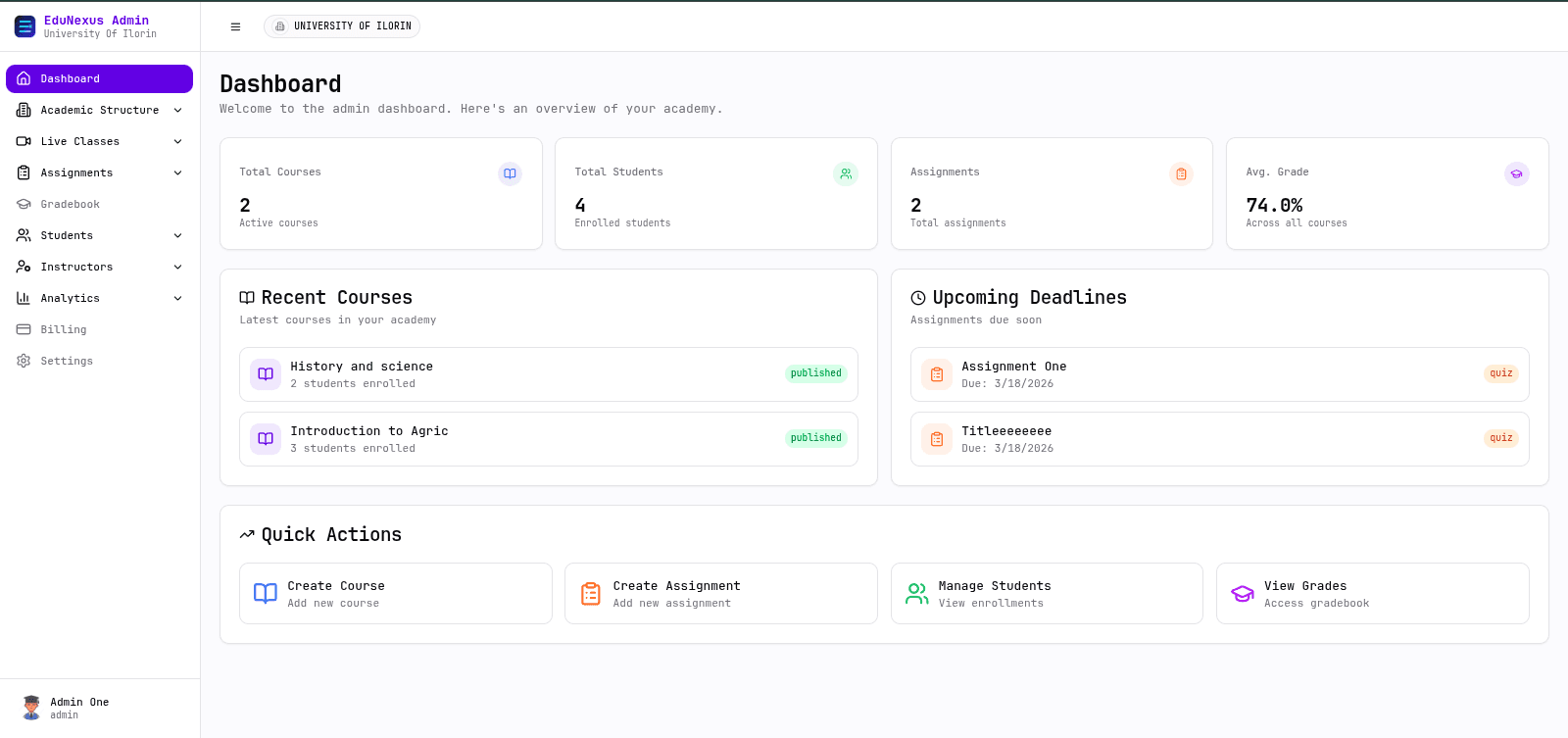The height and width of the screenshot is (738, 1568).
Task: Click the "3 students enrolled" text
Action: [353, 449]
